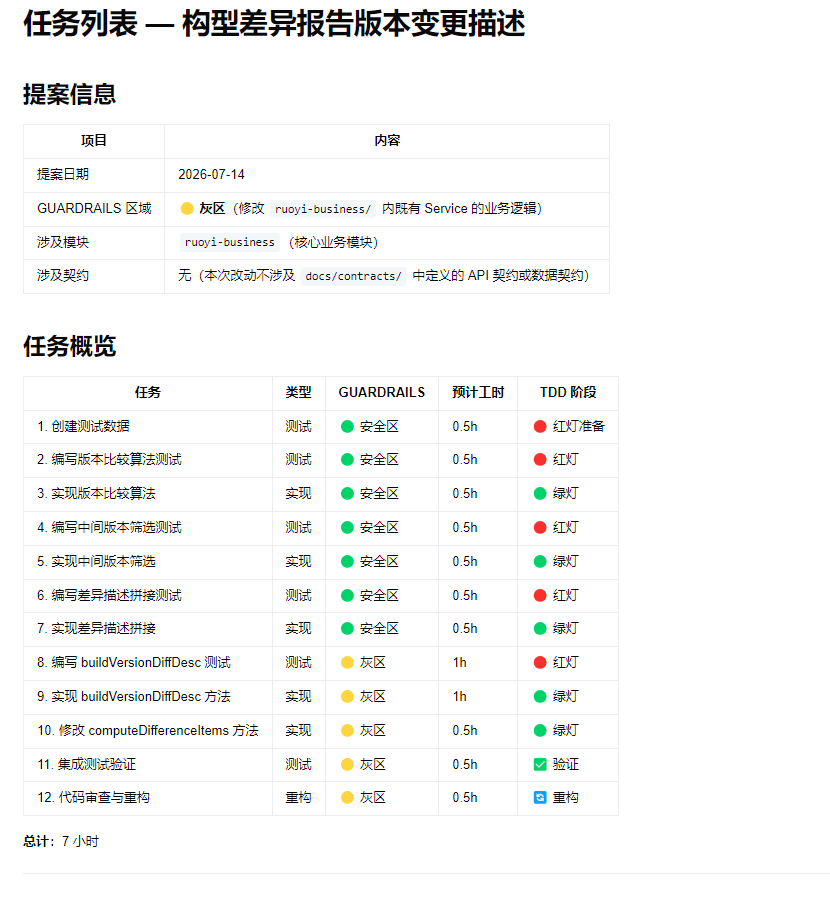Image resolution: width=830 pixels, height=905 pixels.
Task: Click the 提案信息 heading
Action: click(69, 94)
